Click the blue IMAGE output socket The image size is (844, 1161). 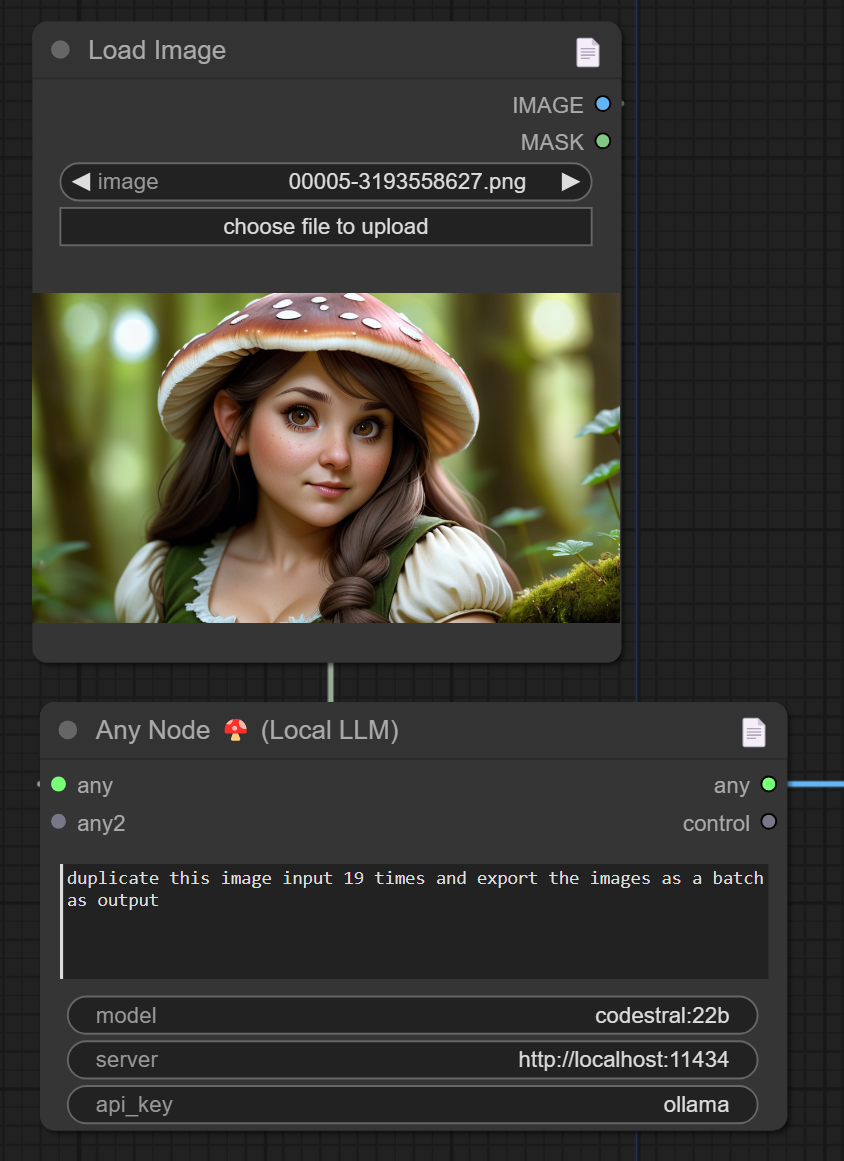coord(602,104)
